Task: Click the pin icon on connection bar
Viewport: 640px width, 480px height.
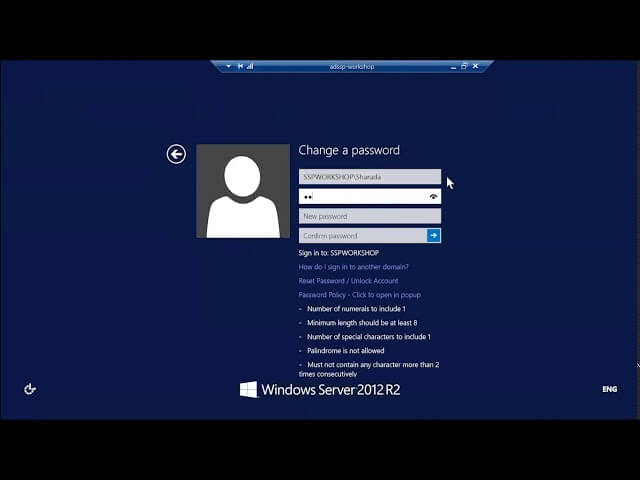Action: (x=240, y=66)
